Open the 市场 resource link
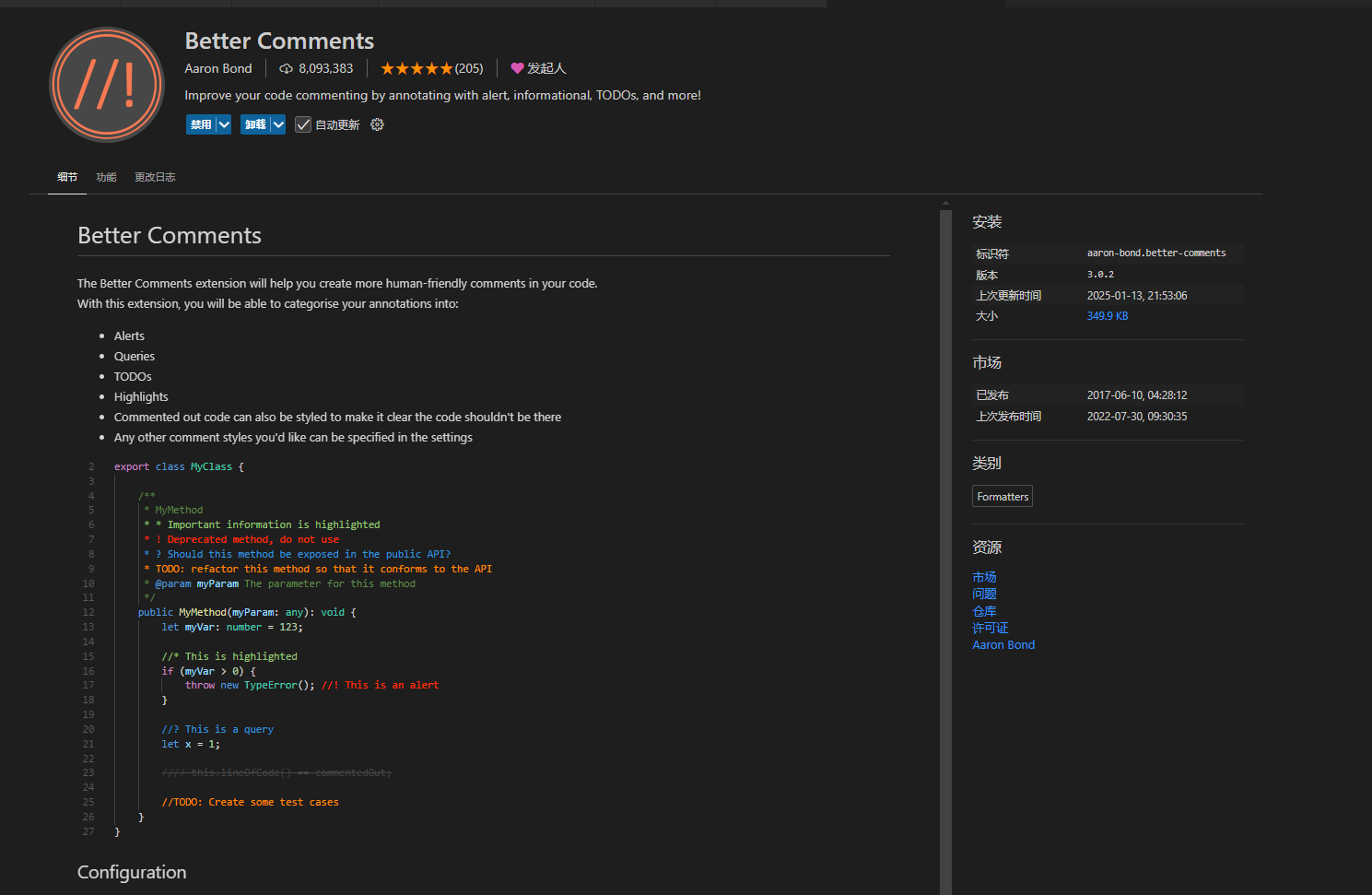1372x895 pixels. (984, 577)
